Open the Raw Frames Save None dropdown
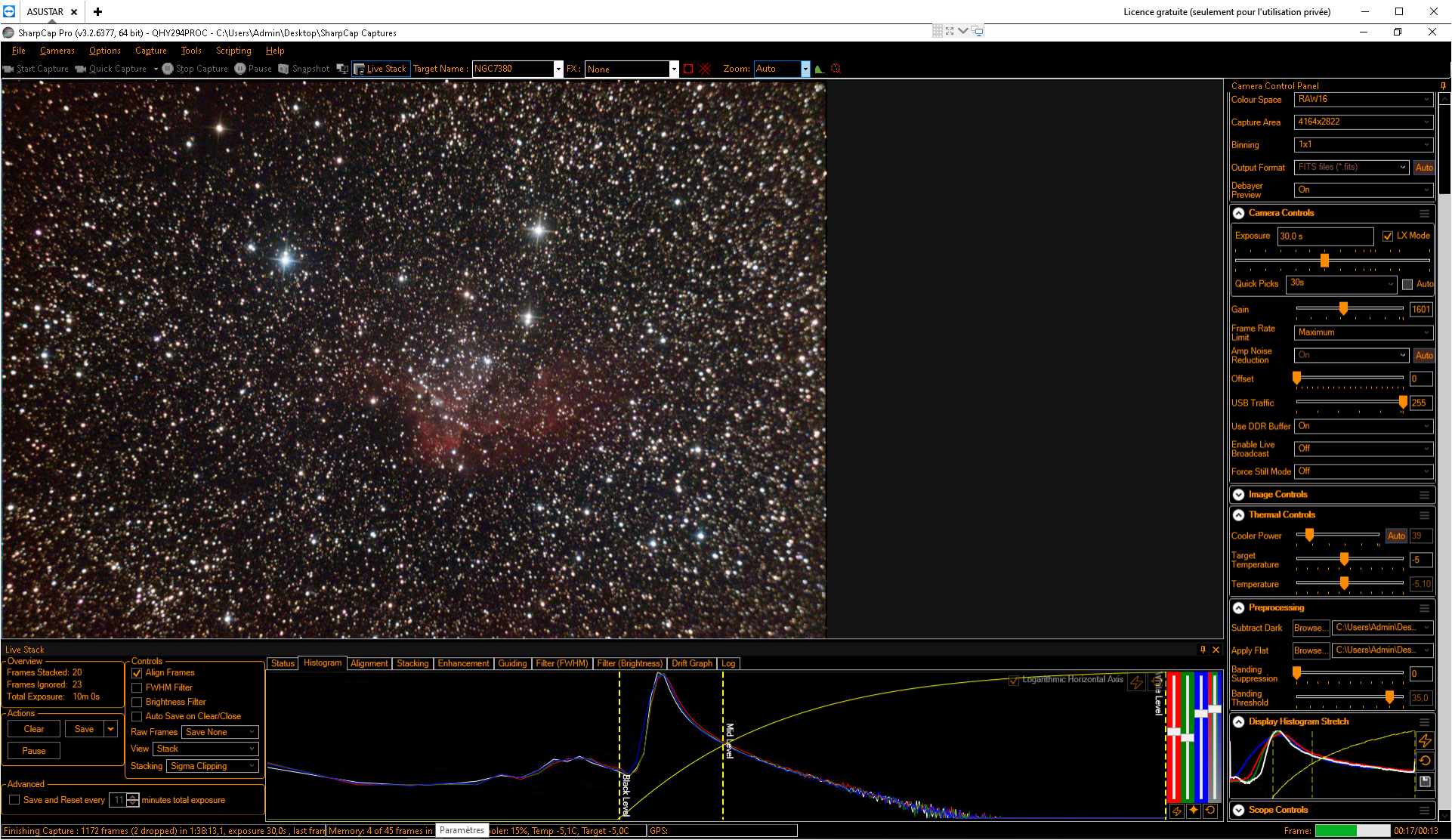The height and width of the screenshot is (840, 1452). coord(220,732)
